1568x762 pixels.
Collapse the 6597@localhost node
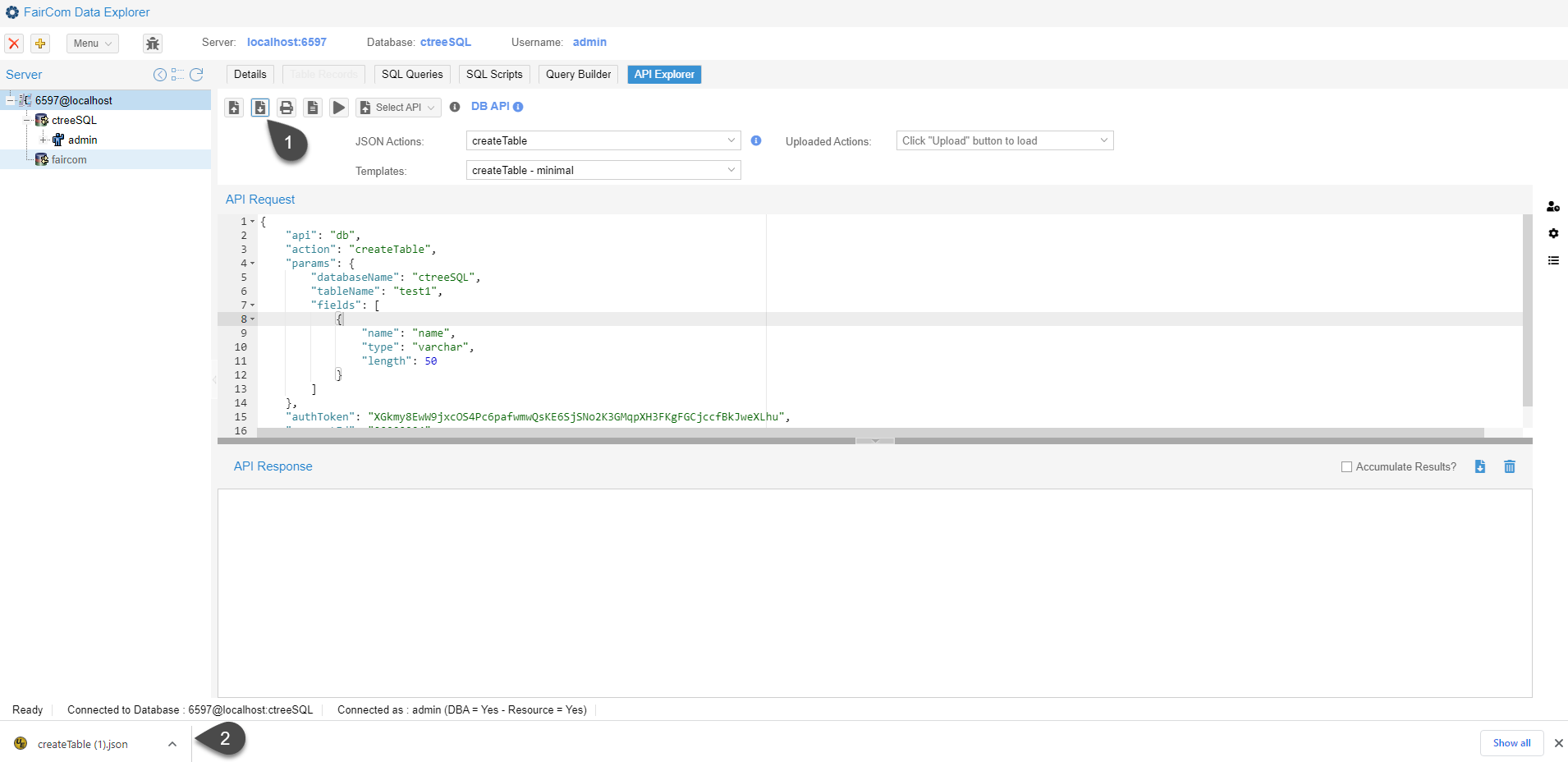[x=10, y=100]
